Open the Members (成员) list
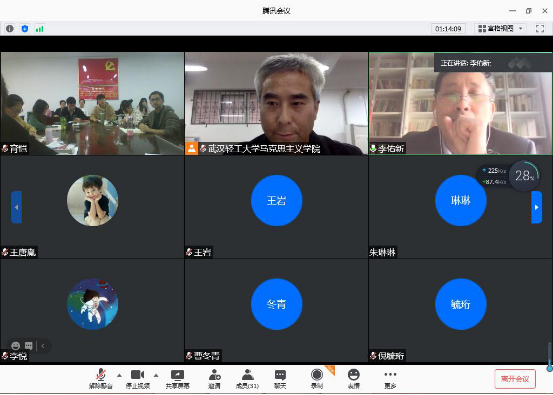 click(247, 378)
